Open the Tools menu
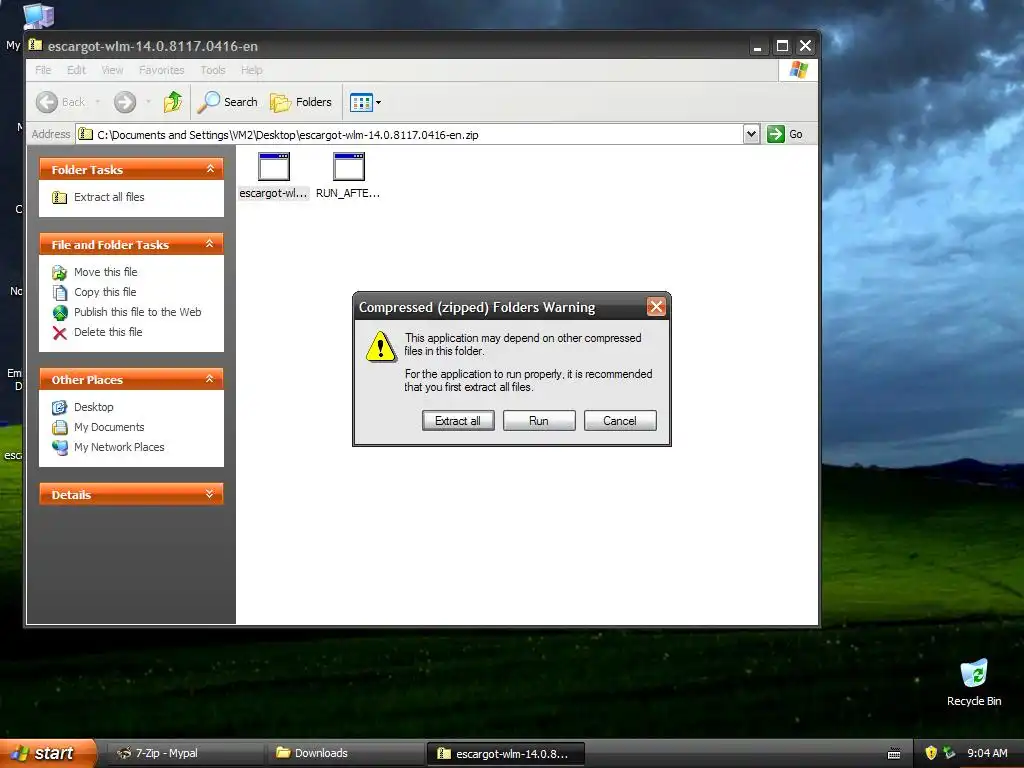1024x768 pixels. [x=213, y=70]
